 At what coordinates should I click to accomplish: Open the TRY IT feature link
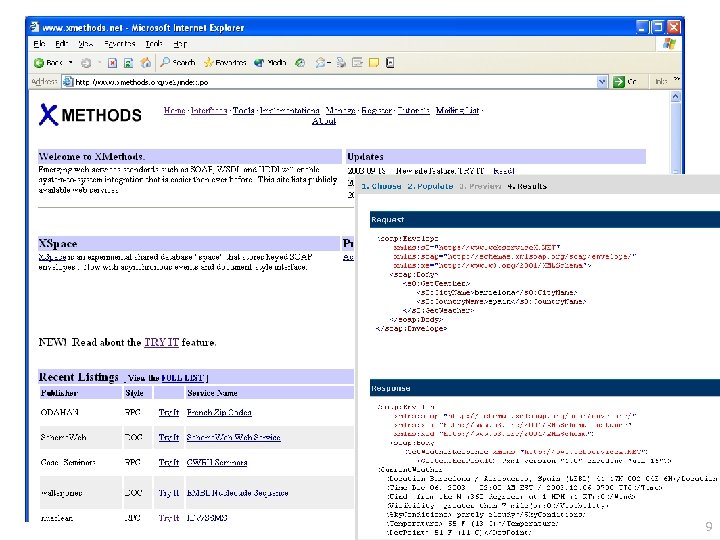click(161, 342)
